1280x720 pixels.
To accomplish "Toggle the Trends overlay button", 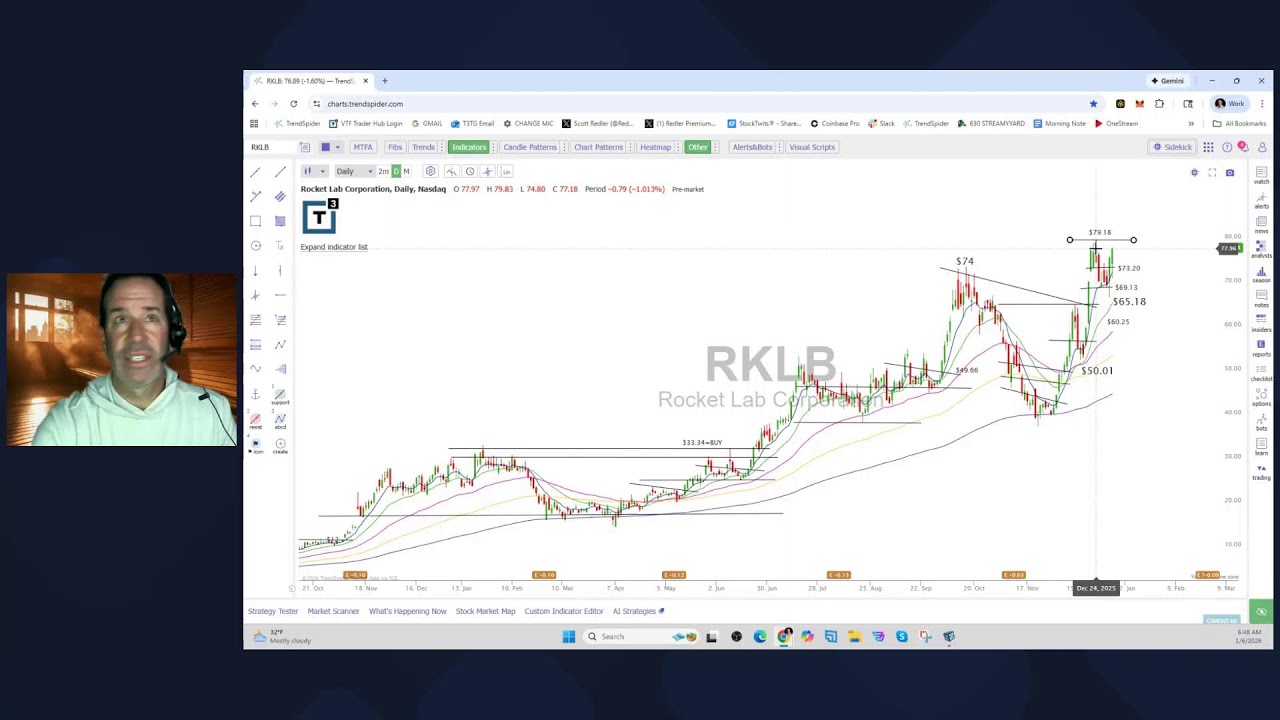I will (x=424, y=147).
